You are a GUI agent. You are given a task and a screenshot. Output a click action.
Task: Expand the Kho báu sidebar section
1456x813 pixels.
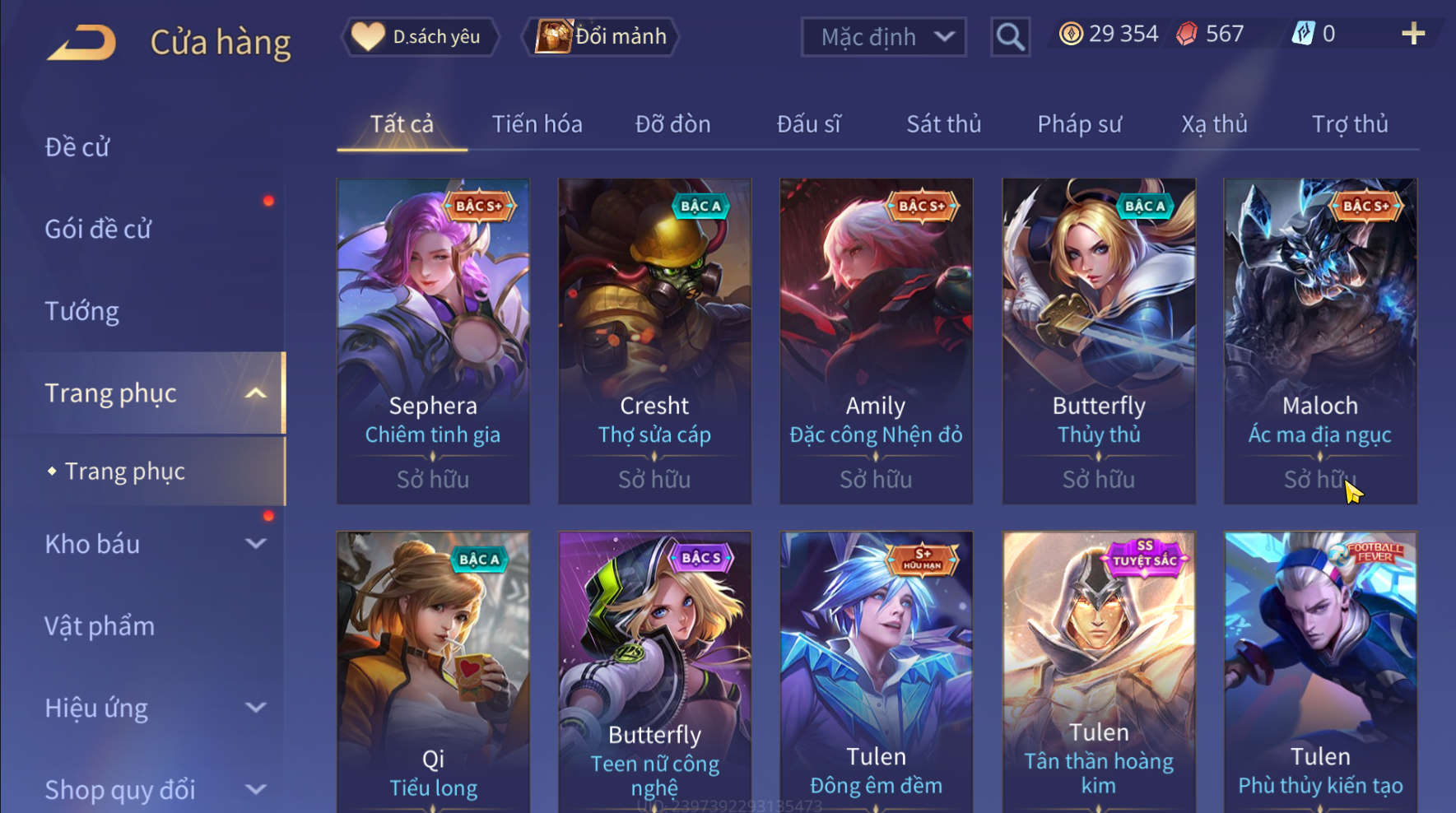[x=256, y=544]
